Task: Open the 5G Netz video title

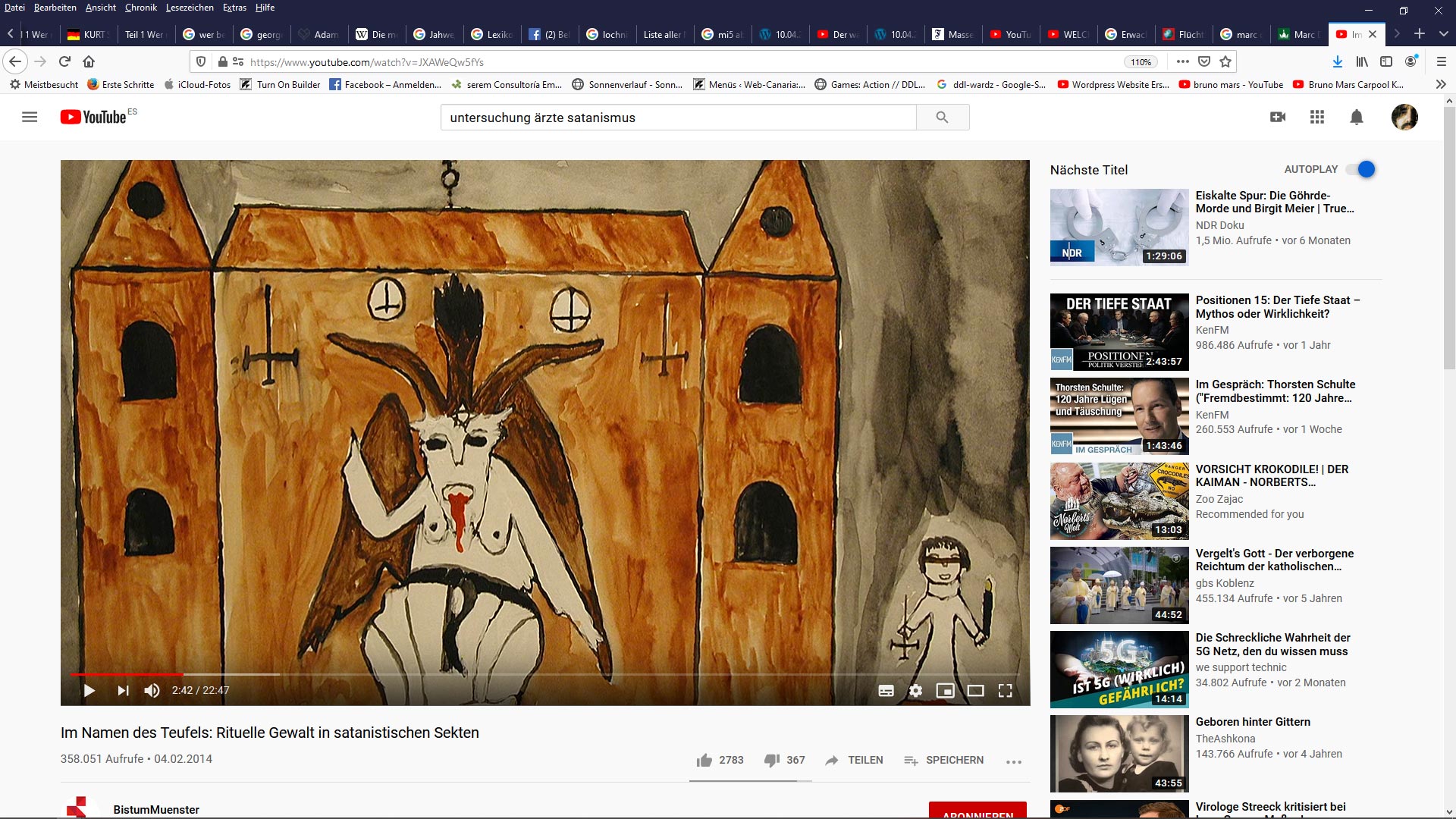Action: (1272, 644)
